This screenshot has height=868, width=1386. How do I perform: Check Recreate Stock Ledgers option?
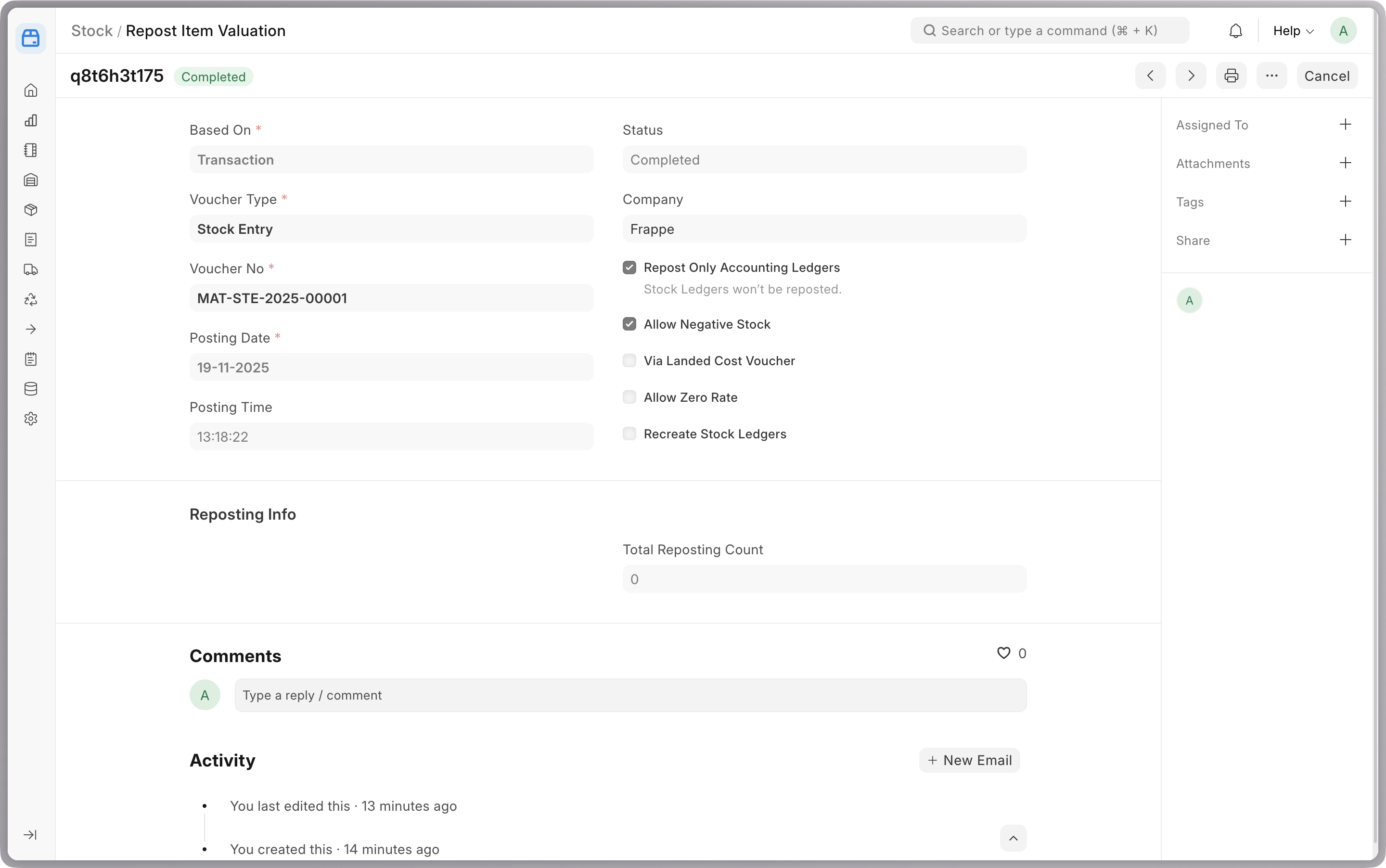click(x=629, y=434)
